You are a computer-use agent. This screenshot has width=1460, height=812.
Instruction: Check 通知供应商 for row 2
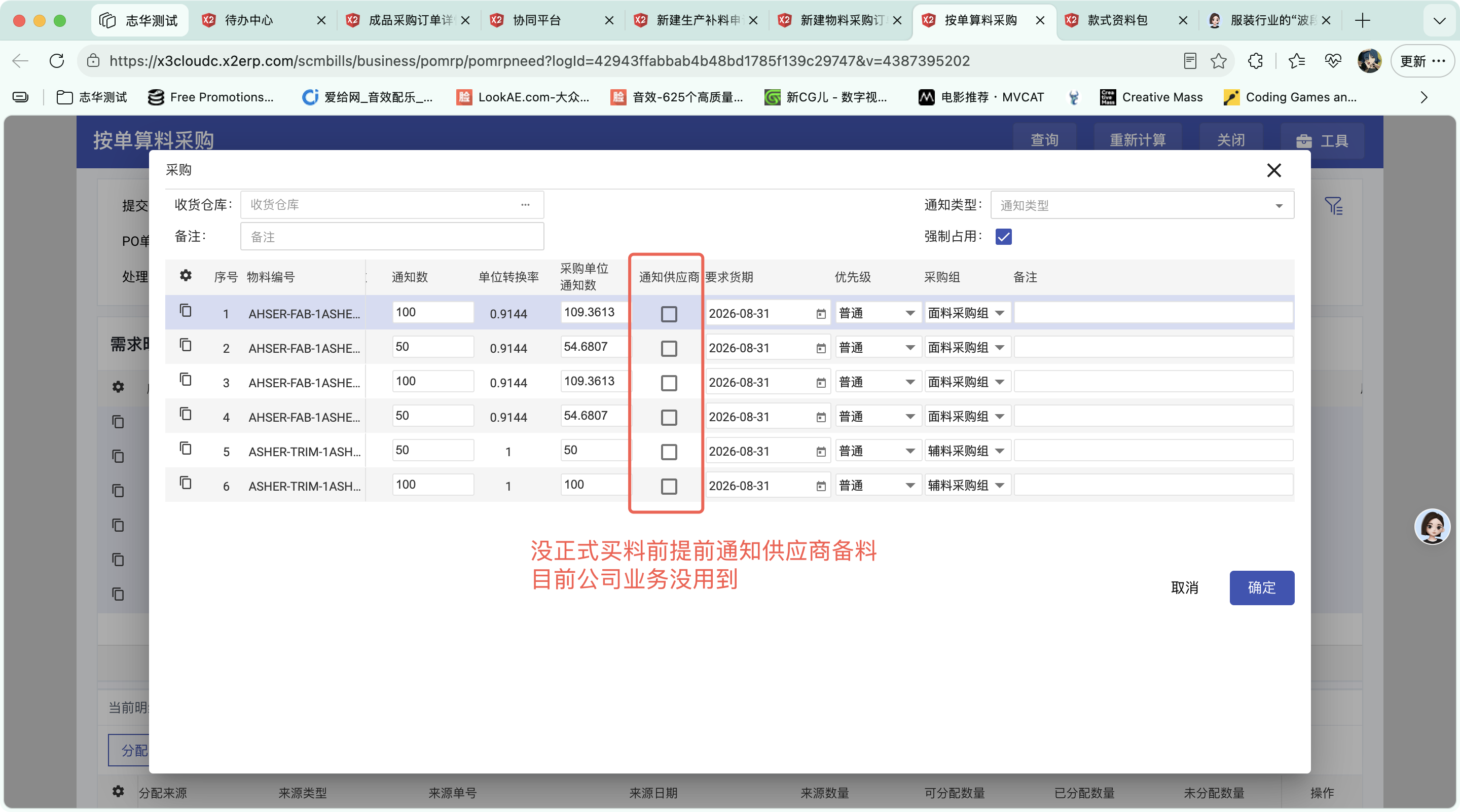coord(669,349)
